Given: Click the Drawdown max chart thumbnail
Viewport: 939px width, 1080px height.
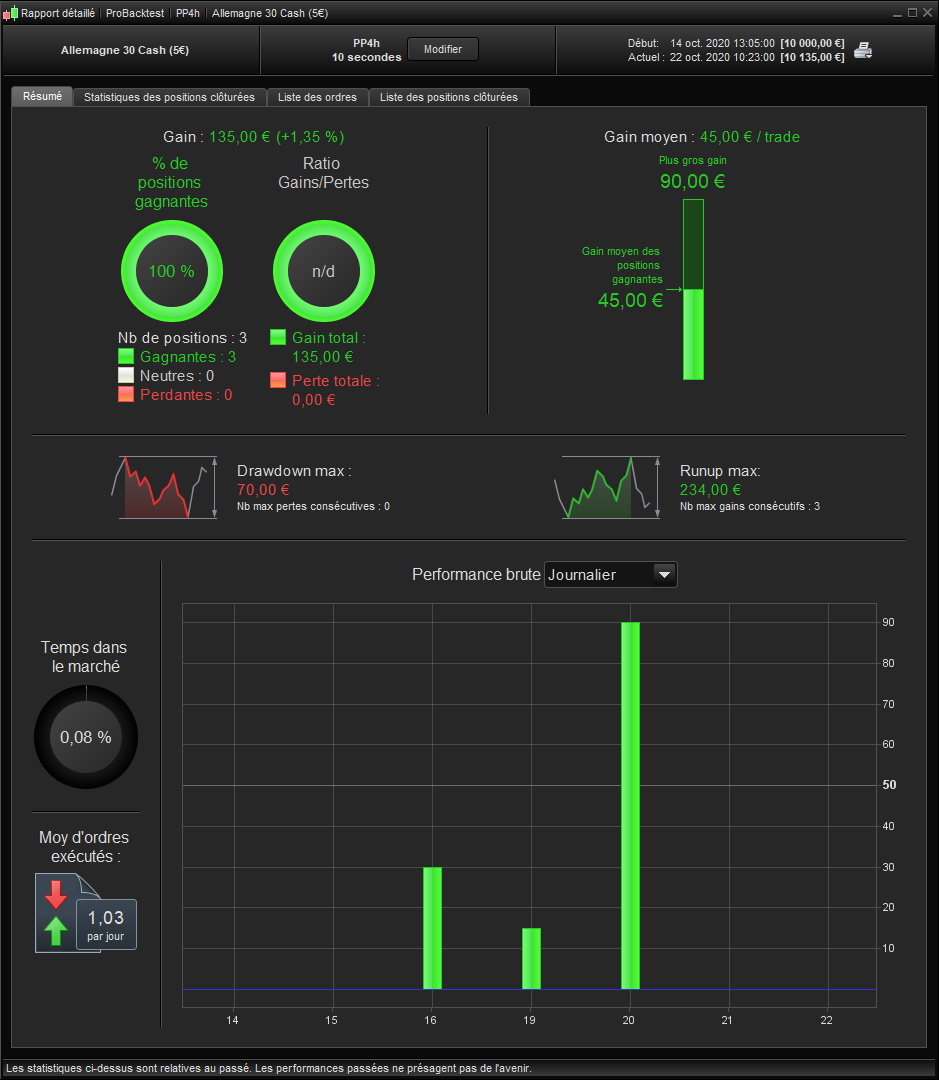Looking at the screenshot, I should (164, 487).
